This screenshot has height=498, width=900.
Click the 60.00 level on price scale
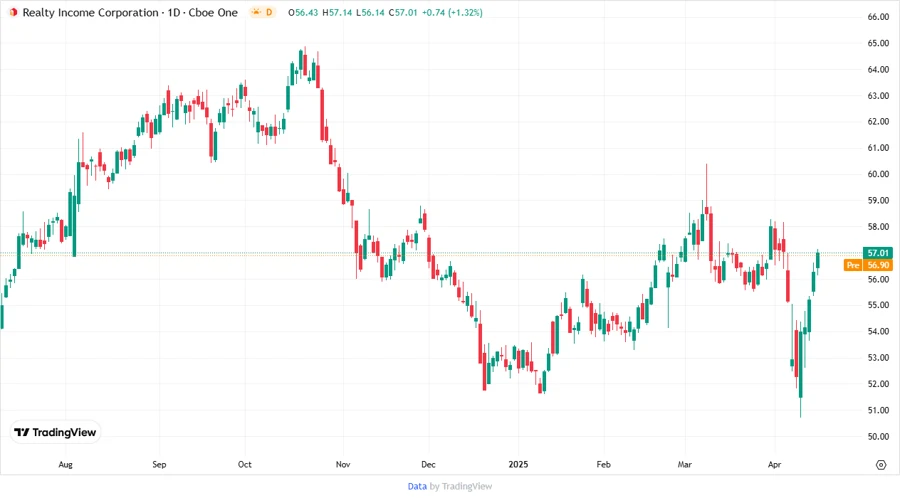[878, 175]
